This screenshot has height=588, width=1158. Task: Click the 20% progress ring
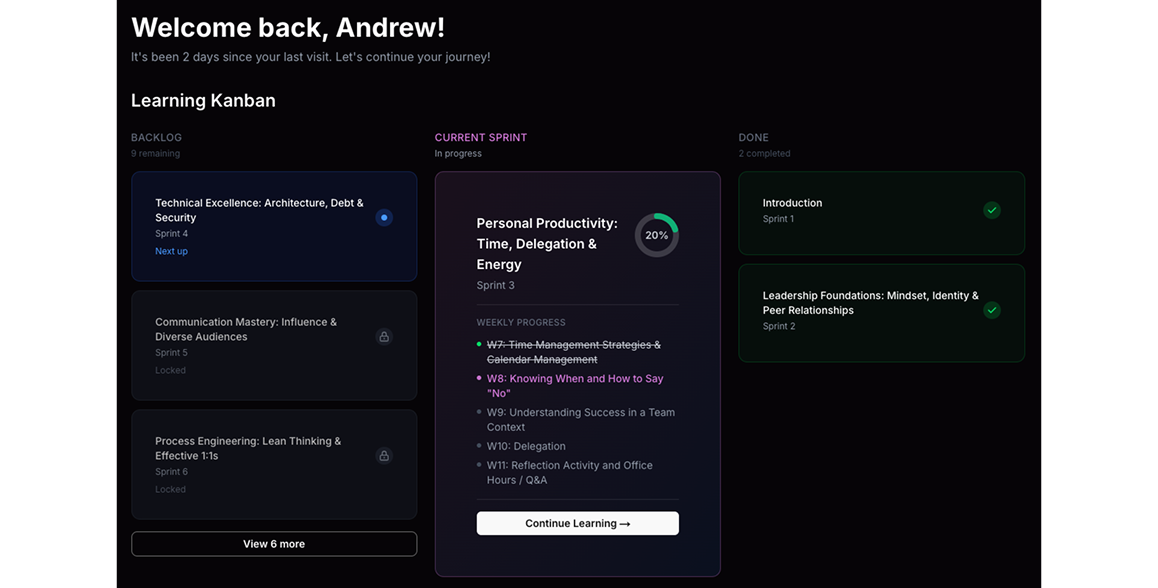(657, 235)
